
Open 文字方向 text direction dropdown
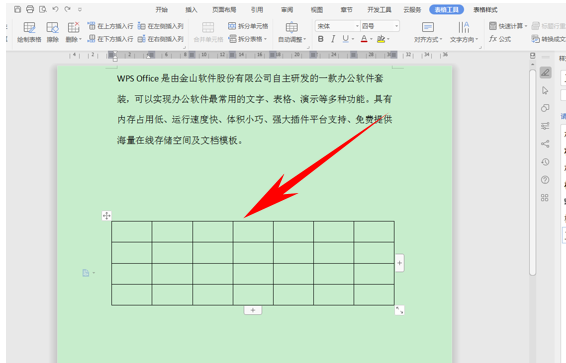coord(464,32)
